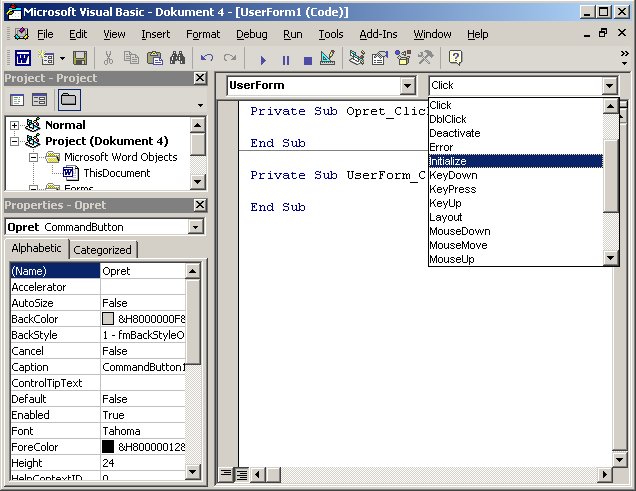Click View Microsoft Word toolbar icon
Screen dimensions: 636x491
click(x=23, y=58)
